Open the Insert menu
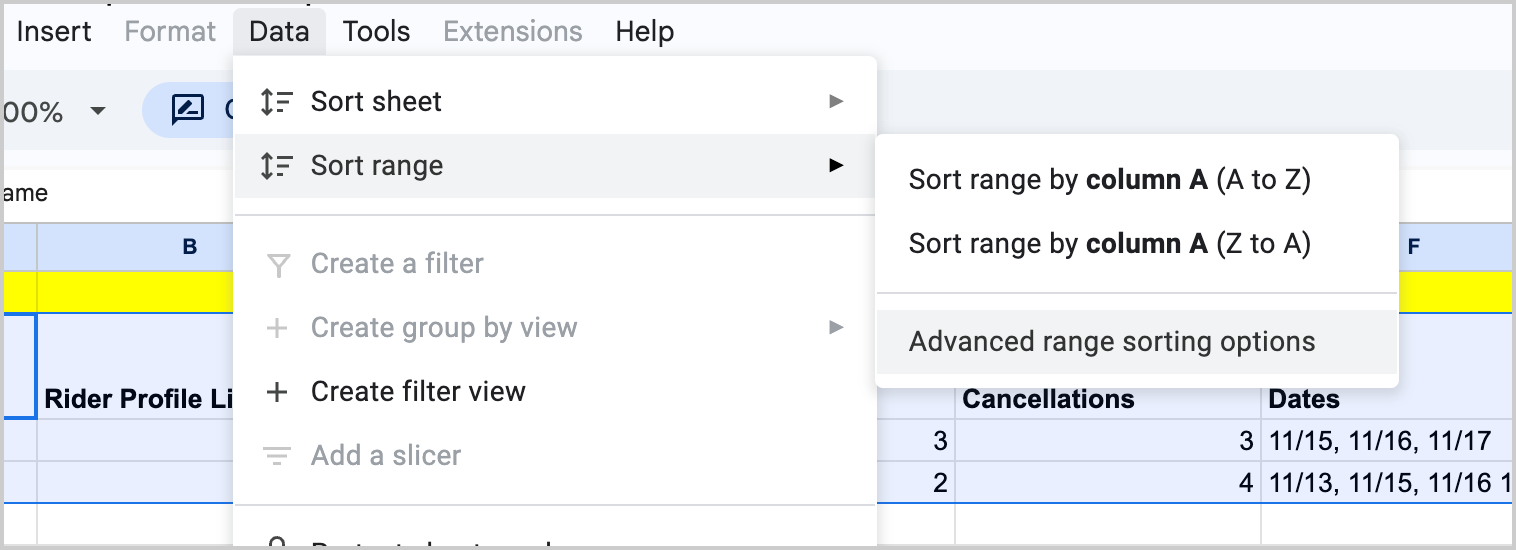Viewport: 1516px width, 550px height. [54, 32]
